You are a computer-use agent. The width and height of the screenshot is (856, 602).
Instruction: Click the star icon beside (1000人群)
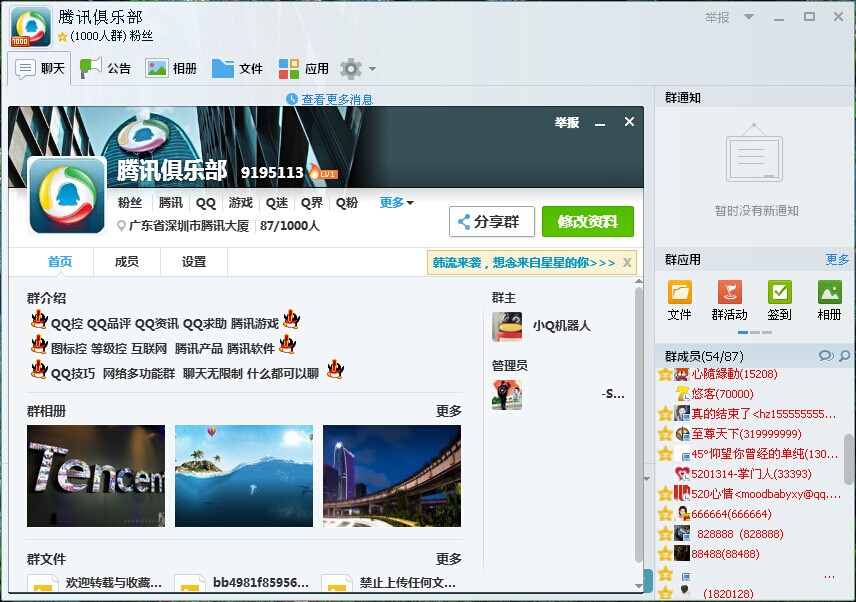(62, 37)
